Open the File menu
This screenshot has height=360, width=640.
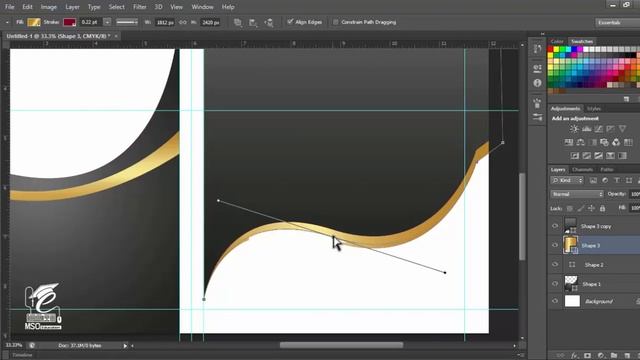9,7
